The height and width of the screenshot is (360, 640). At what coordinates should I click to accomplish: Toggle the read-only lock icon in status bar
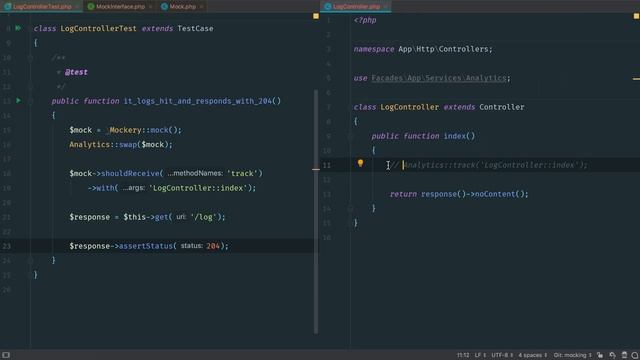(600, 355)
